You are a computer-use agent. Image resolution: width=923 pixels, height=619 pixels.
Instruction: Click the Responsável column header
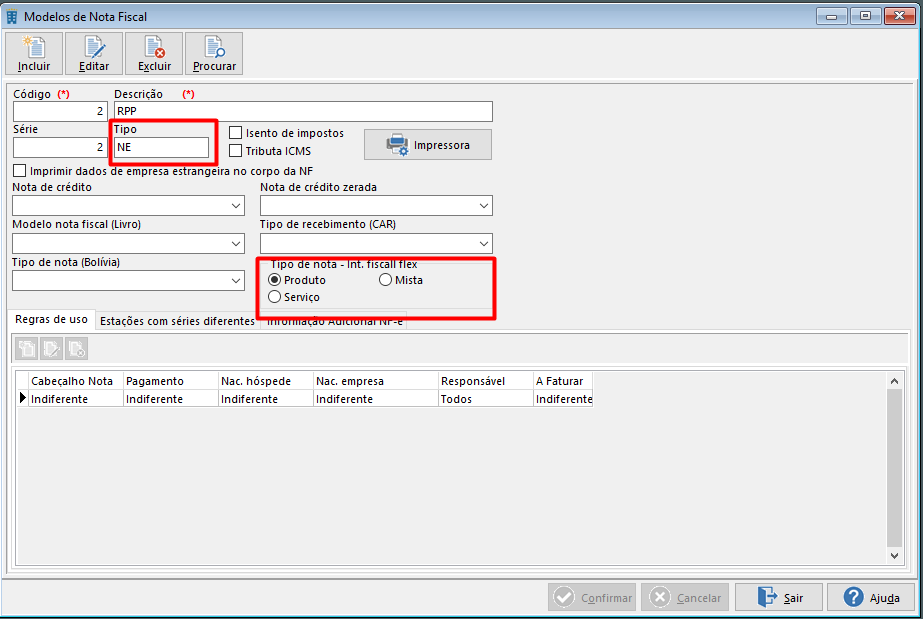[486, 381]
